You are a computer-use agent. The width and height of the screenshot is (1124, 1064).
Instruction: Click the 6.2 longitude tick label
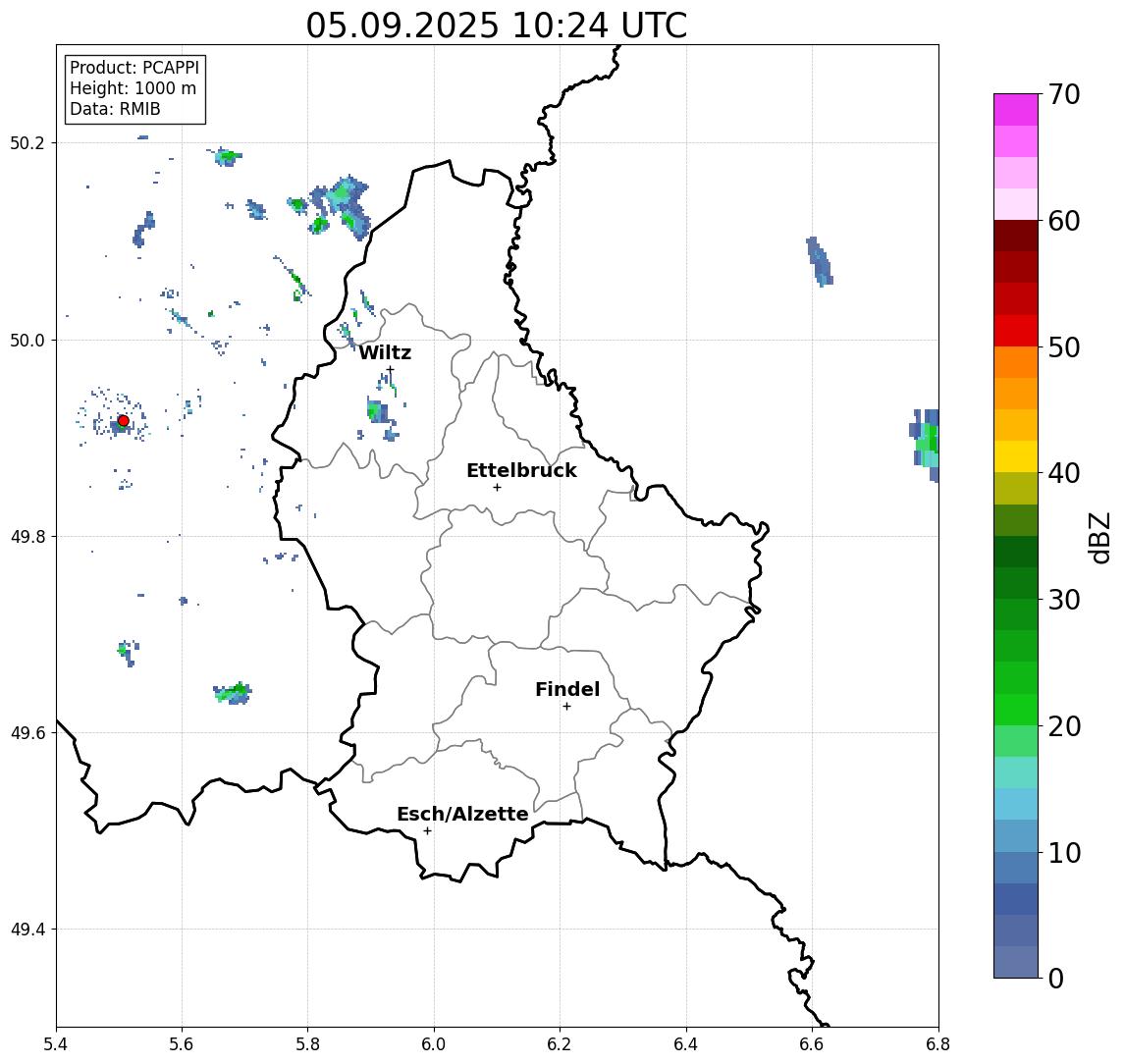click(x=560, y=1044)
